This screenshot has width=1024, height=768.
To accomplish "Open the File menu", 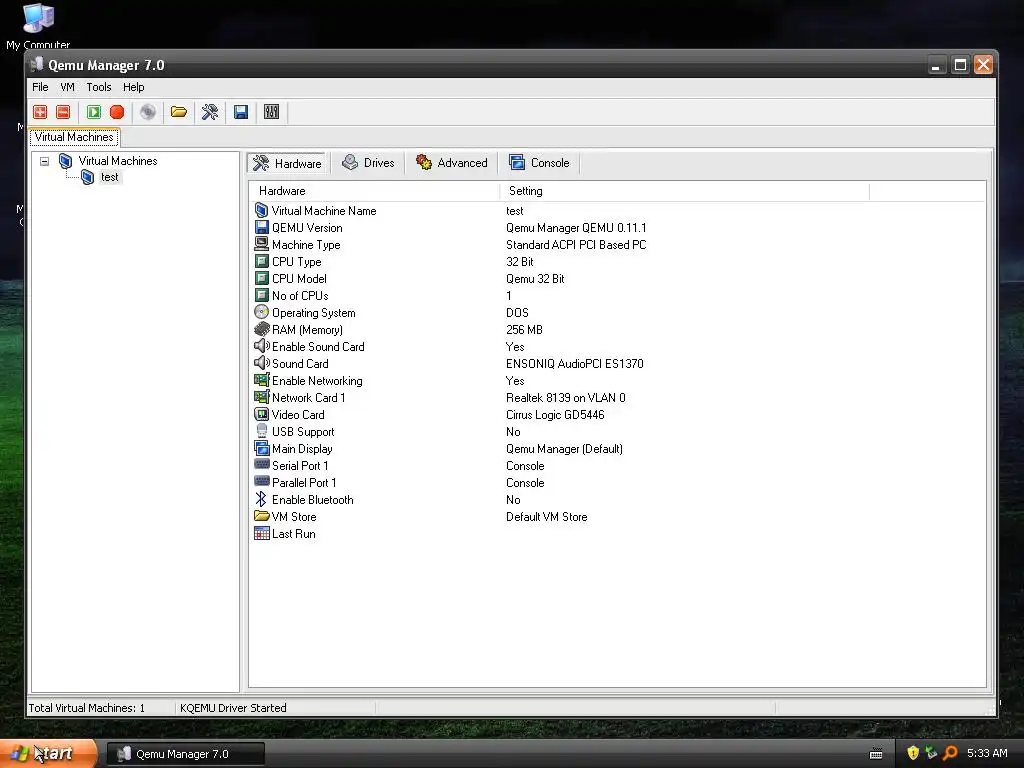I will [x=40, y=87].
